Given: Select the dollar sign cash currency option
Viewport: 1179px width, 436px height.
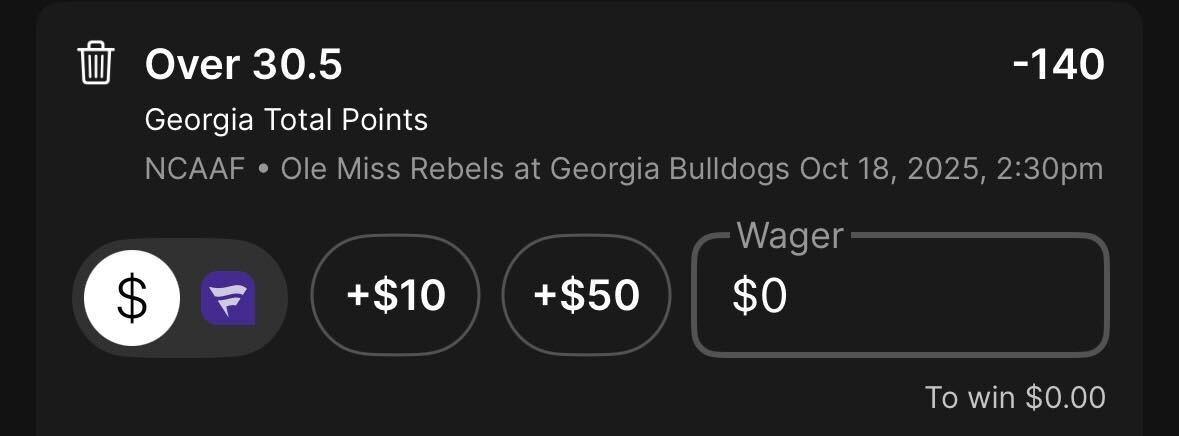Looking at the screenshot, I should 132,298.
